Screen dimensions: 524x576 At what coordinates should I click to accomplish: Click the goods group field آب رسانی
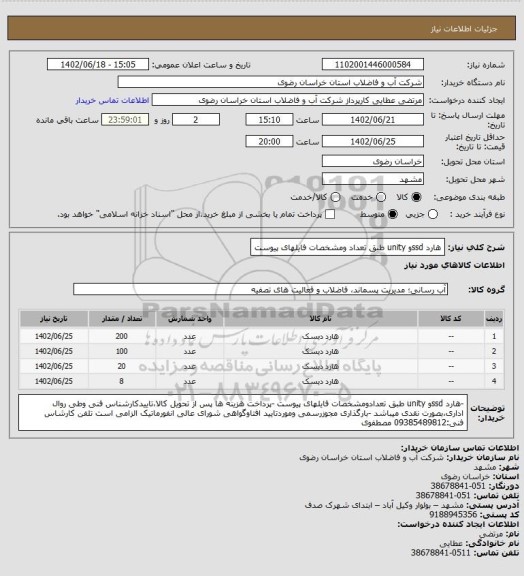point(260,290)
